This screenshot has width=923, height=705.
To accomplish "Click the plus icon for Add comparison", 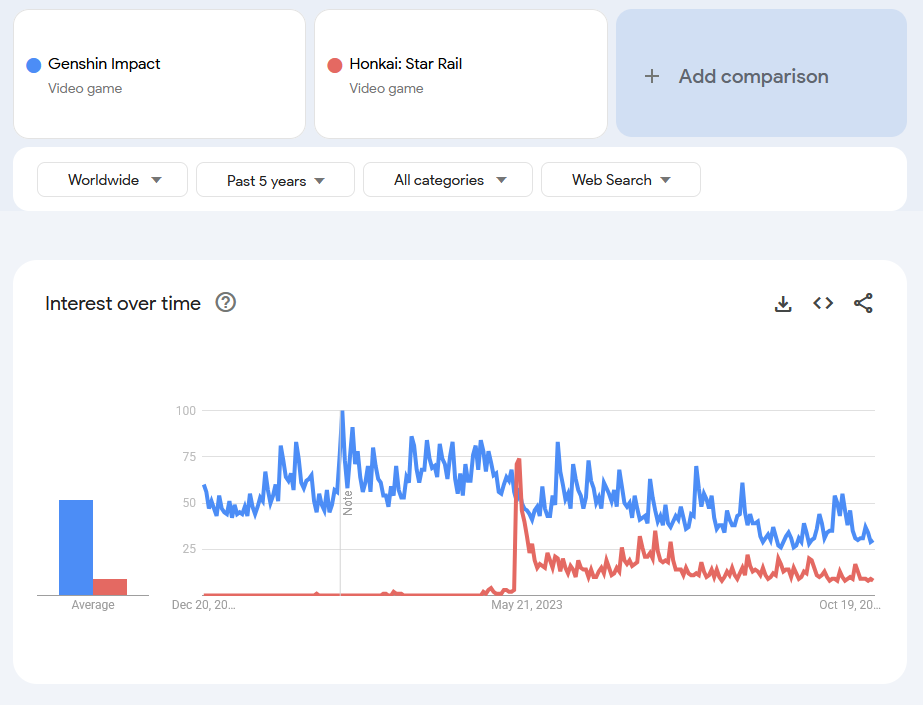I will (x=652, y=76).
